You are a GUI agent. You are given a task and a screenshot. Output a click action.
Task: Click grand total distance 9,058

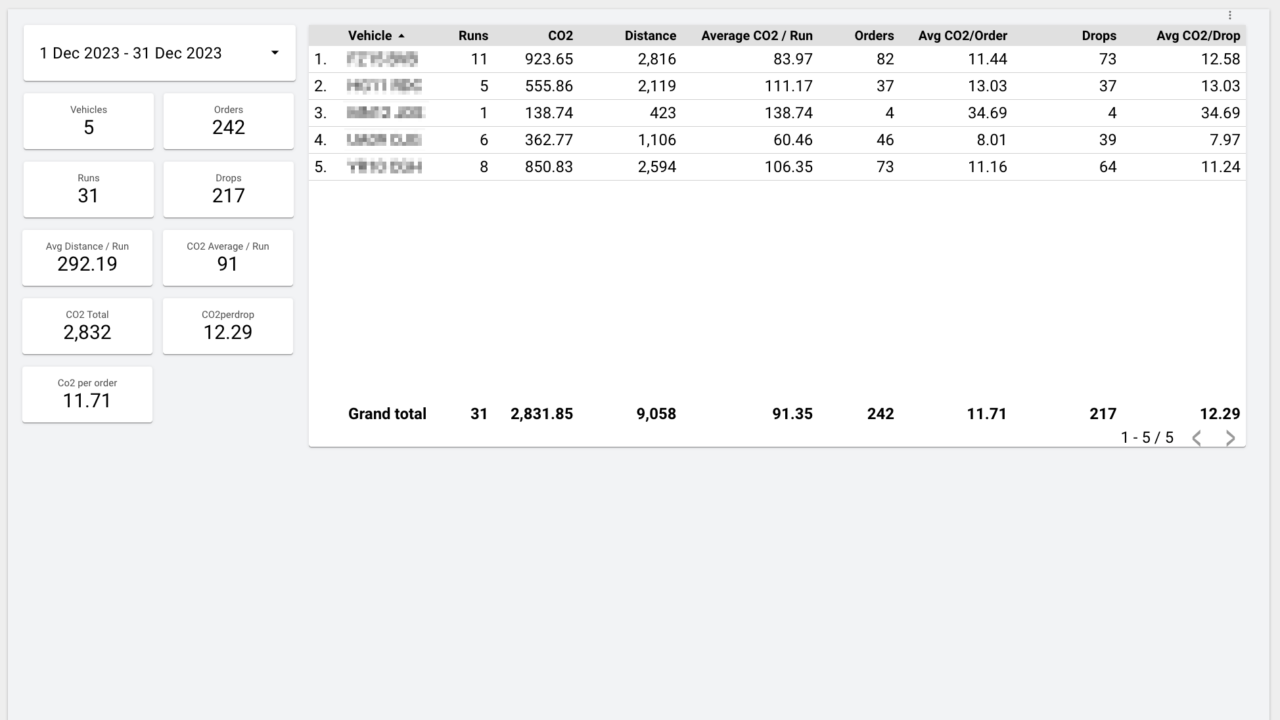pyautogui.click(x=656, y=414)
